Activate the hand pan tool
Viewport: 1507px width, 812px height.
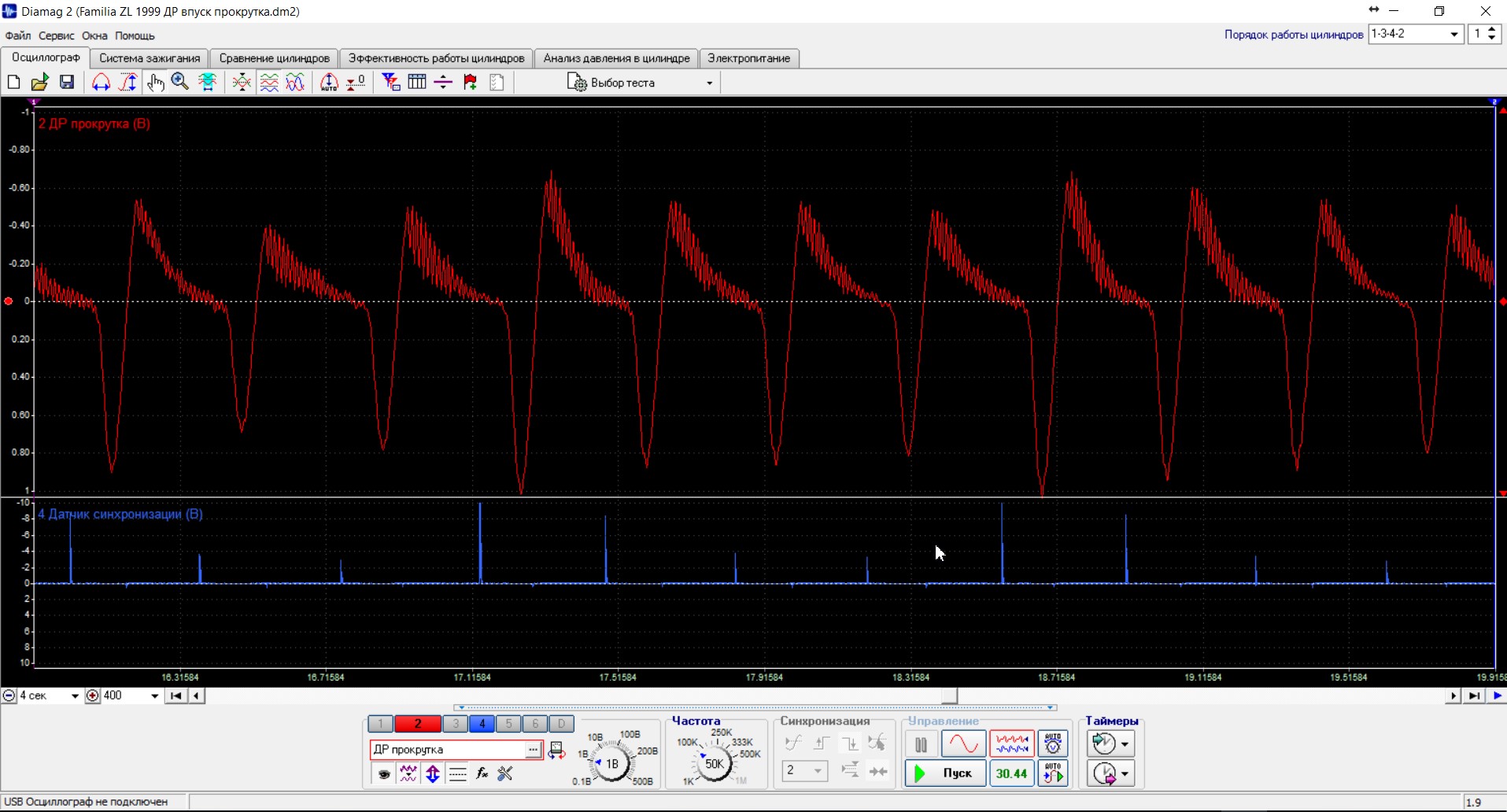click(155, 82)
